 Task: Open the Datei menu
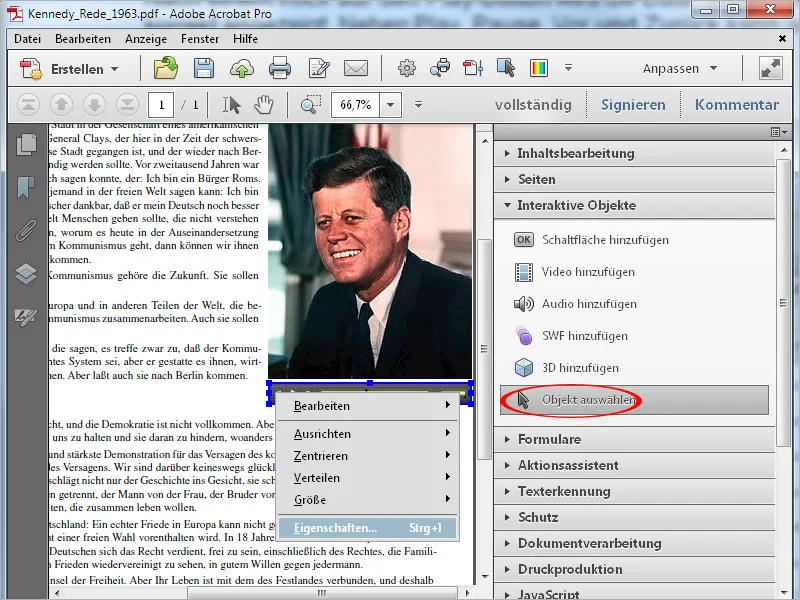point(28,39)
